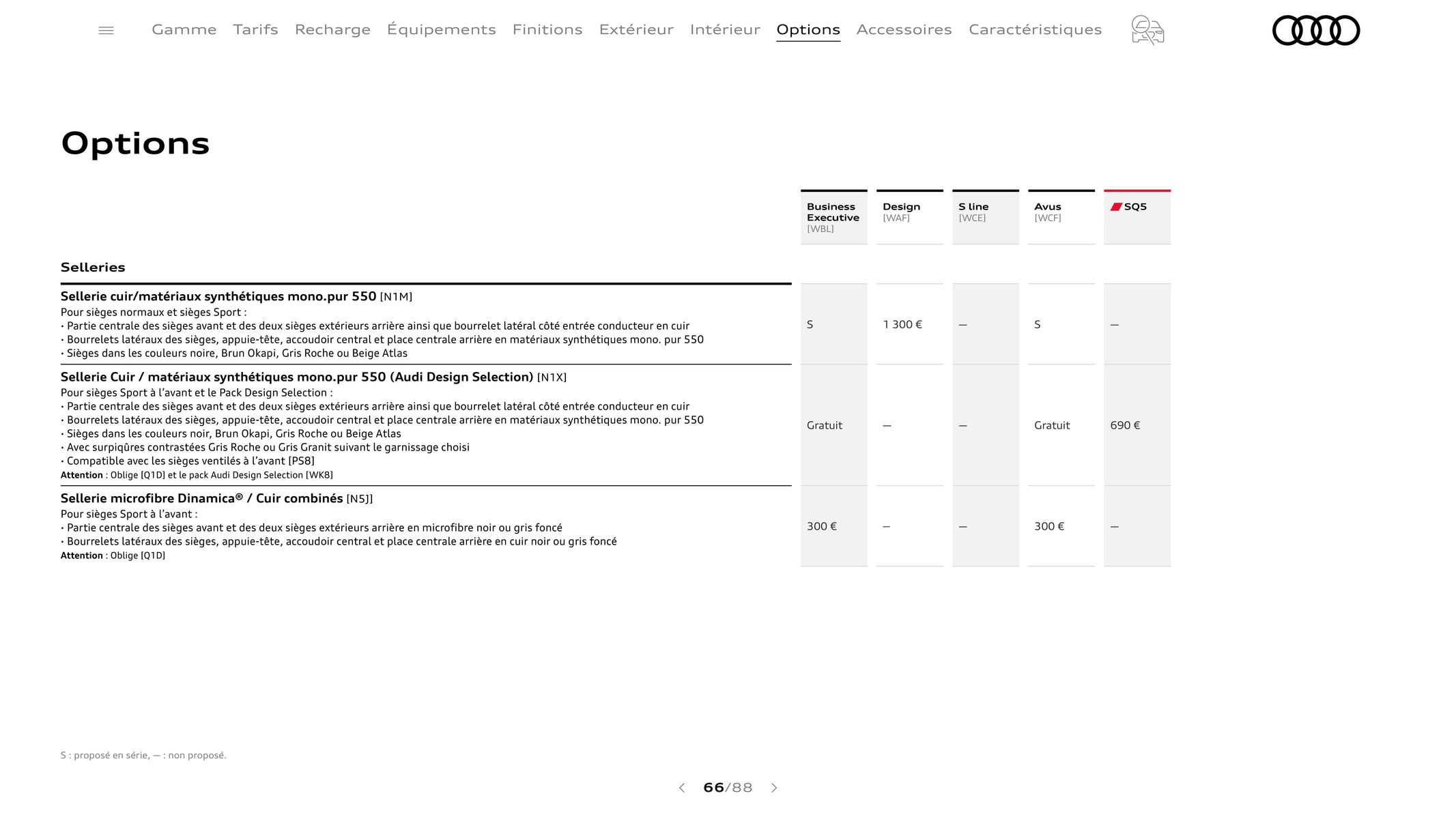The image size is (1456, 819).
Task: Click 'Sièges dans les couleurs noire, Brun Okapi' line
Action: tap(234, 353)
